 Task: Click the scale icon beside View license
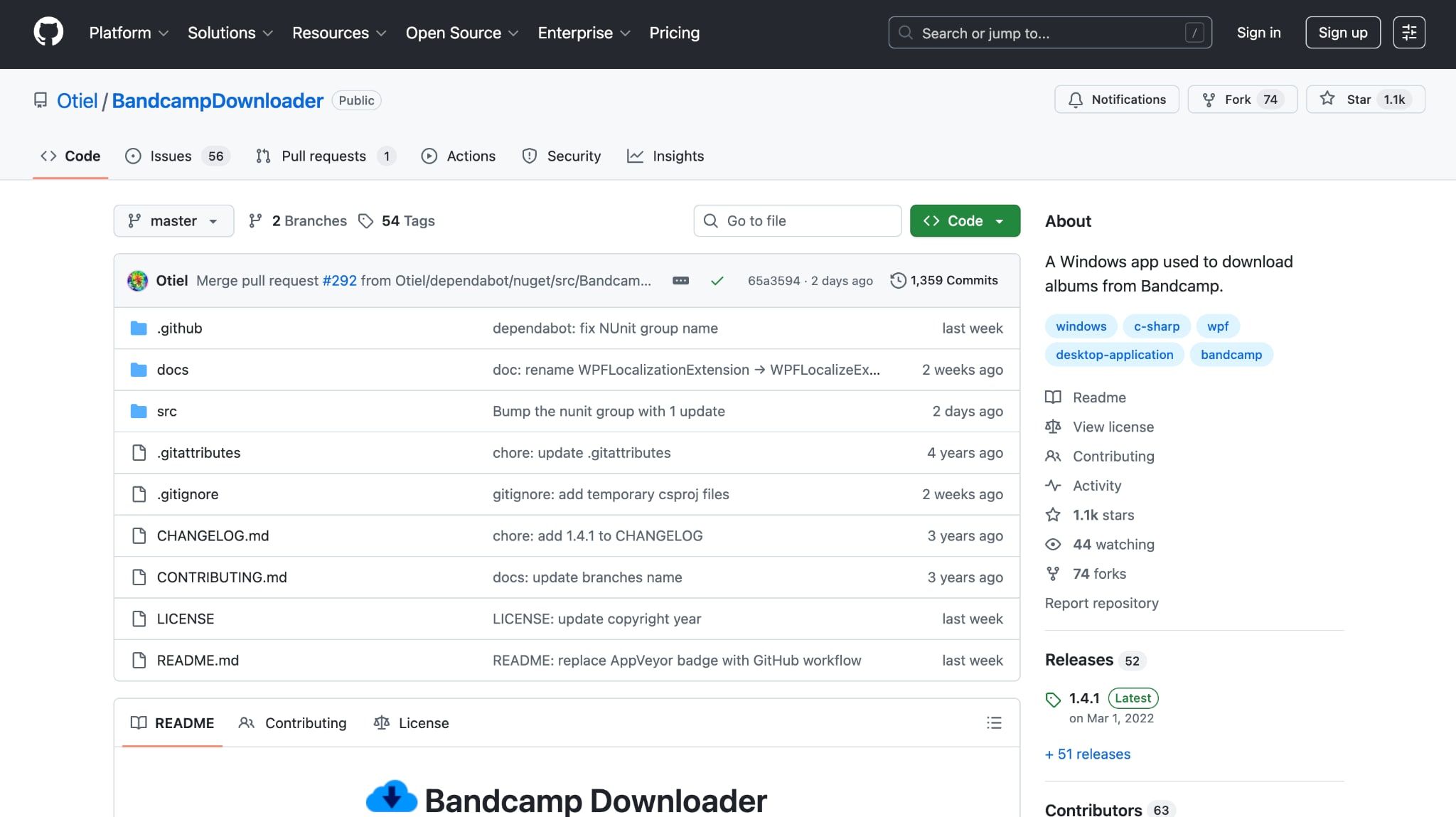pyautogui.click(x=1053, y=426)
